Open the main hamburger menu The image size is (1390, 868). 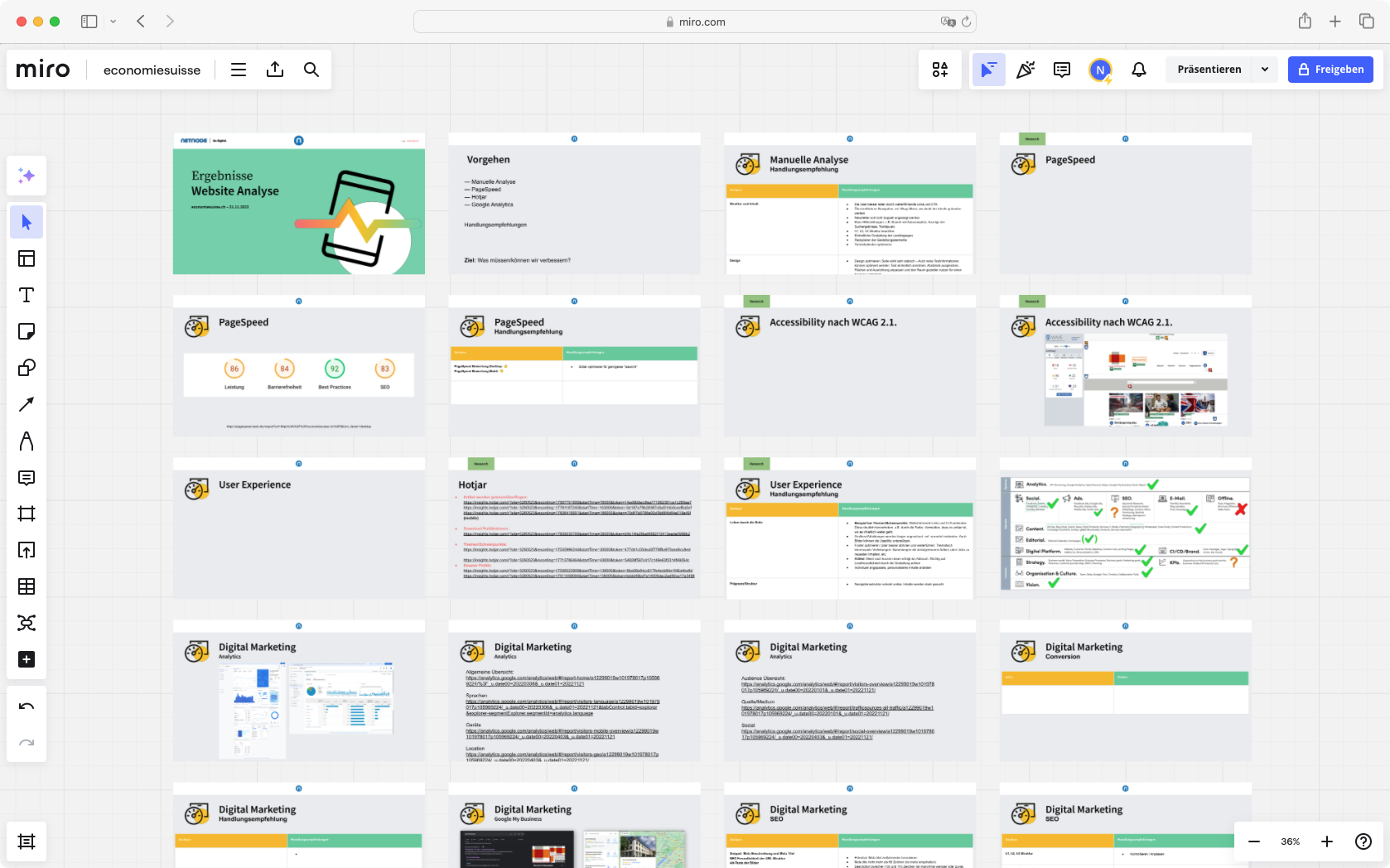click(239, 70)
